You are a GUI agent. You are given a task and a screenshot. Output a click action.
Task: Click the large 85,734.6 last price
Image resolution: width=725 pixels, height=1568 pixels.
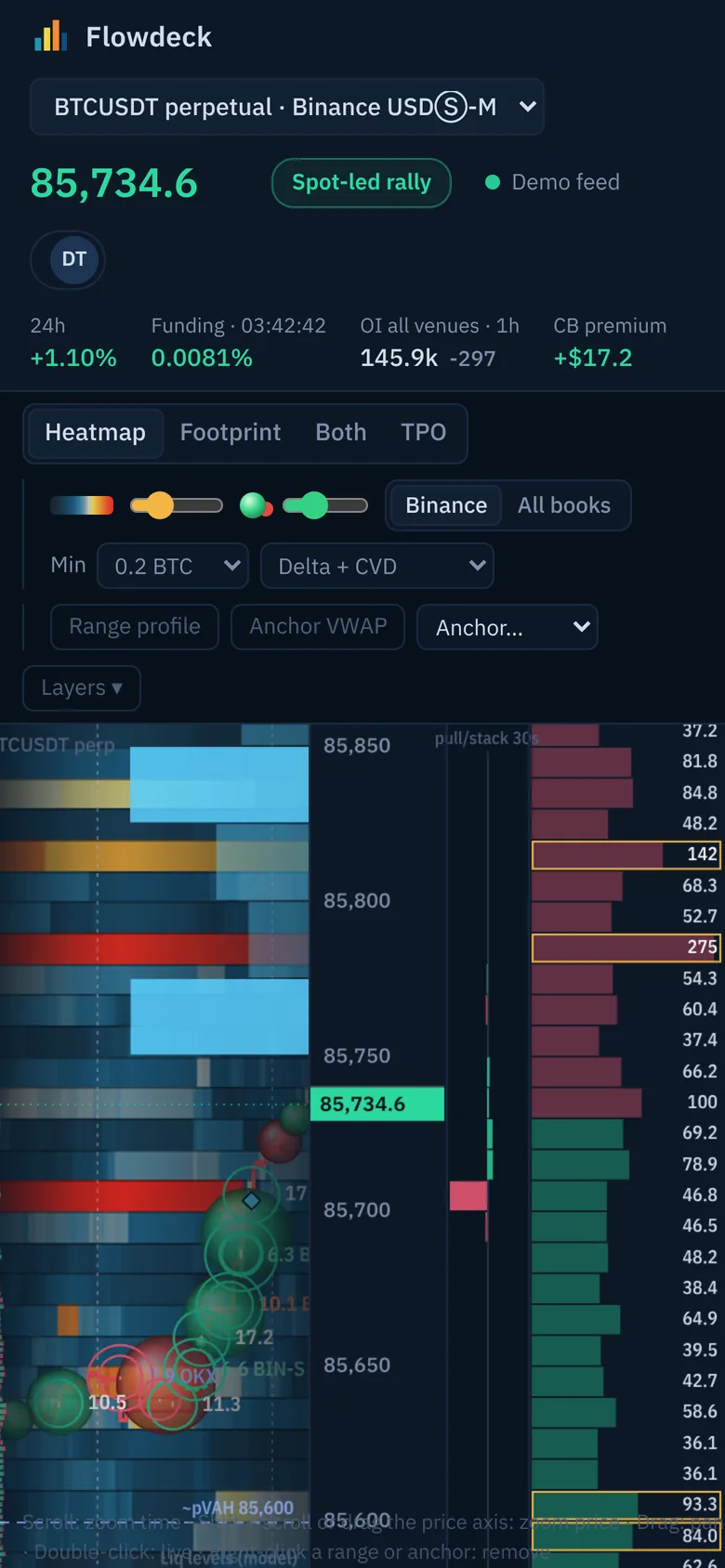(114, 183)
